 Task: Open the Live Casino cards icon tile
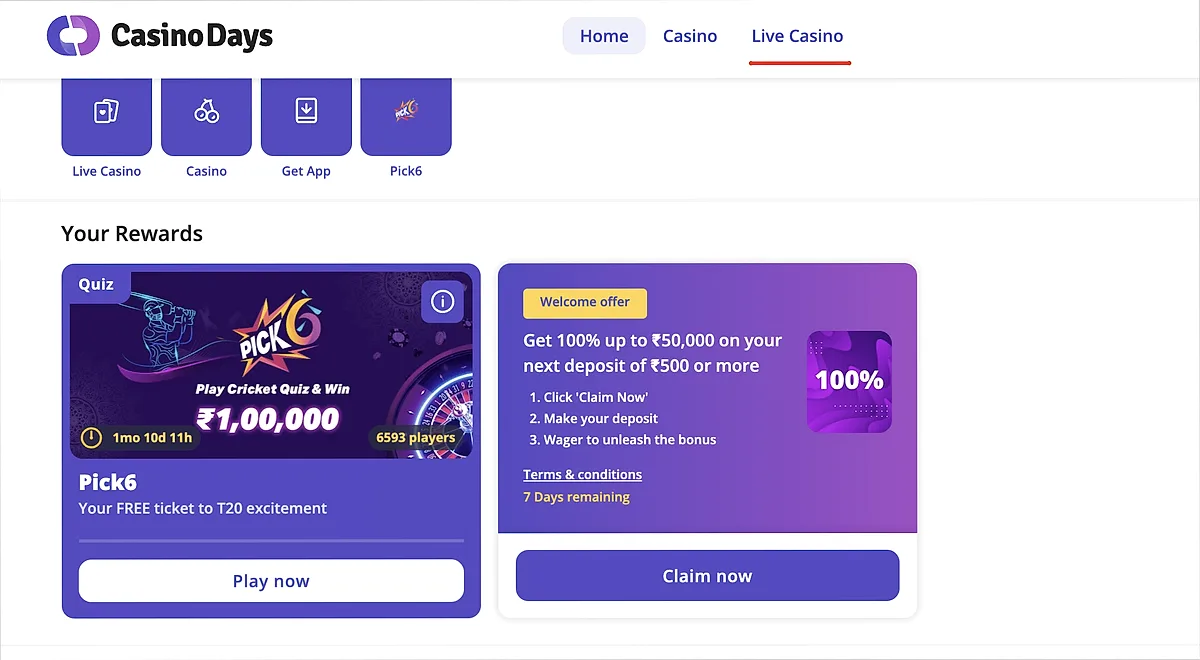click(x=106, y=112)
